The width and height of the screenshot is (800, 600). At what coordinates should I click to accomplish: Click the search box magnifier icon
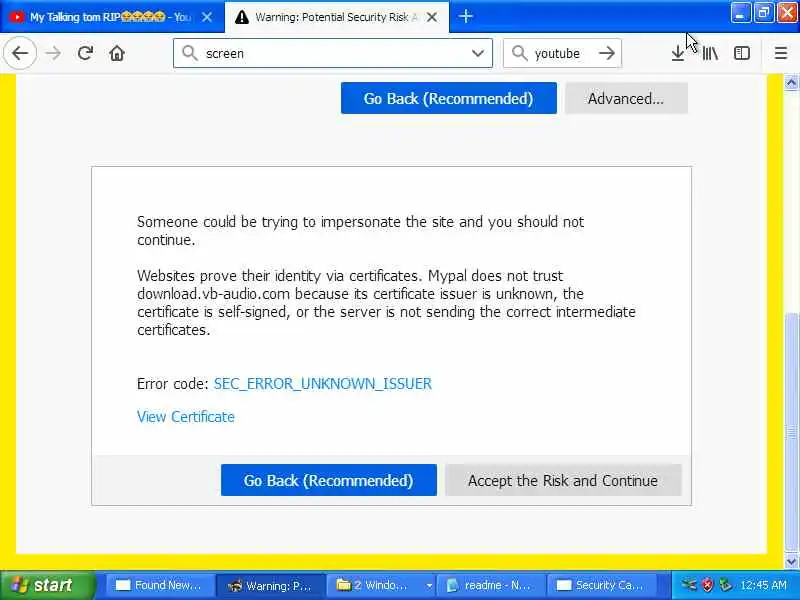coord(519,53)
